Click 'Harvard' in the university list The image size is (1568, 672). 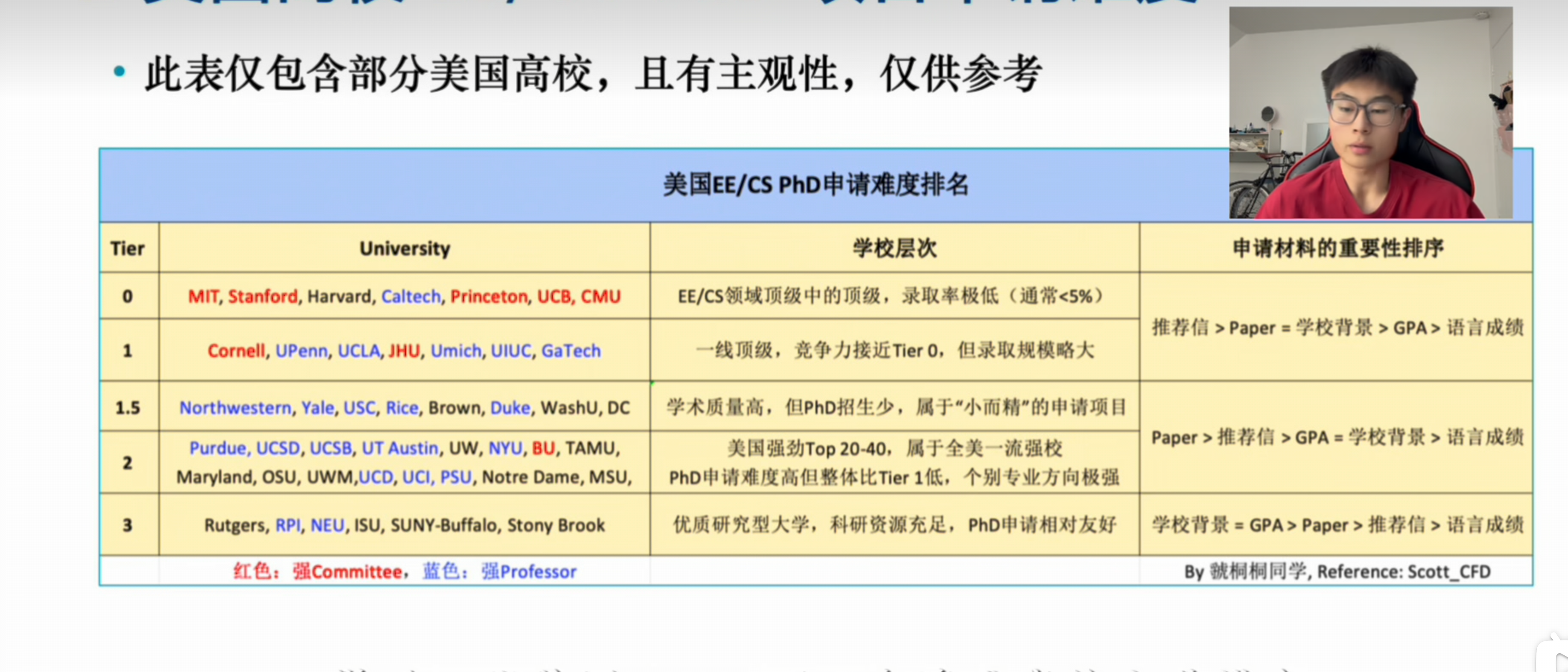tap(340, 297)
